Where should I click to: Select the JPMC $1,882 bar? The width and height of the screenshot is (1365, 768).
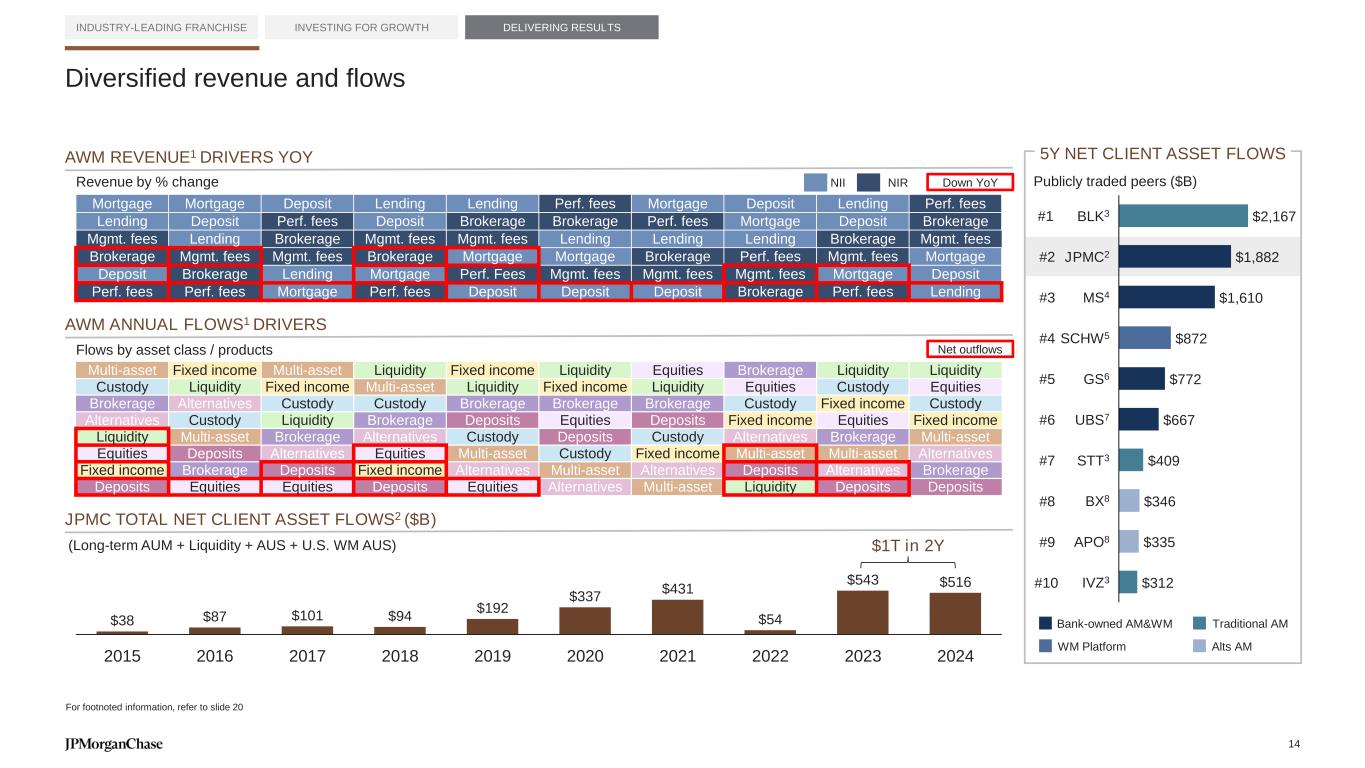(1174, 257)
